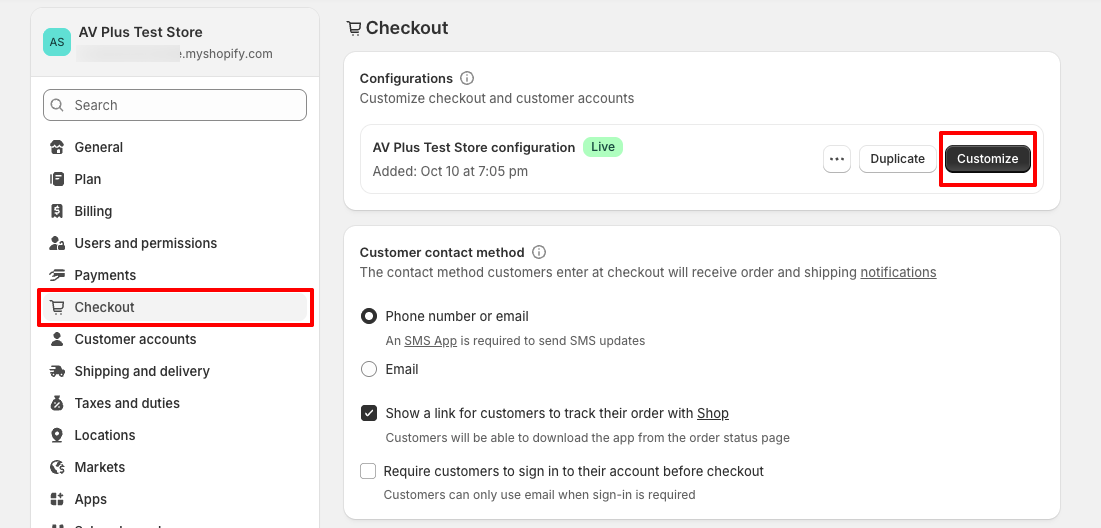1101x528 pixels.
Task: Open the three-dot more actions menu
Action: coord(836,159)
